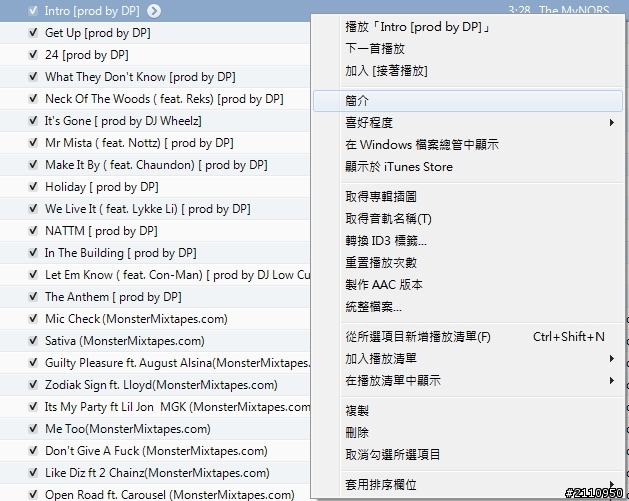
Task: Click 複製 in the context menu
Action: [x=468, y=411]
